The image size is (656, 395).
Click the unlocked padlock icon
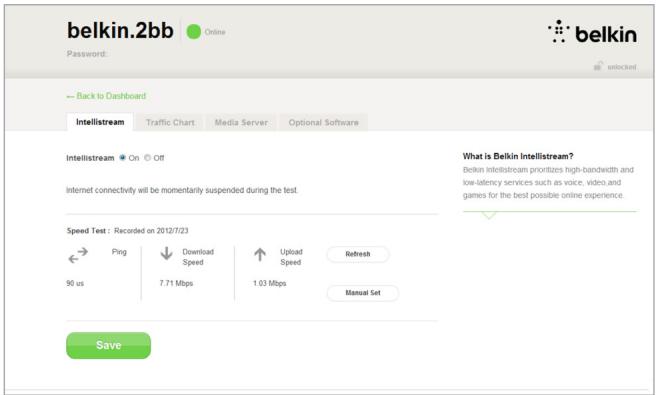(598, 66)
